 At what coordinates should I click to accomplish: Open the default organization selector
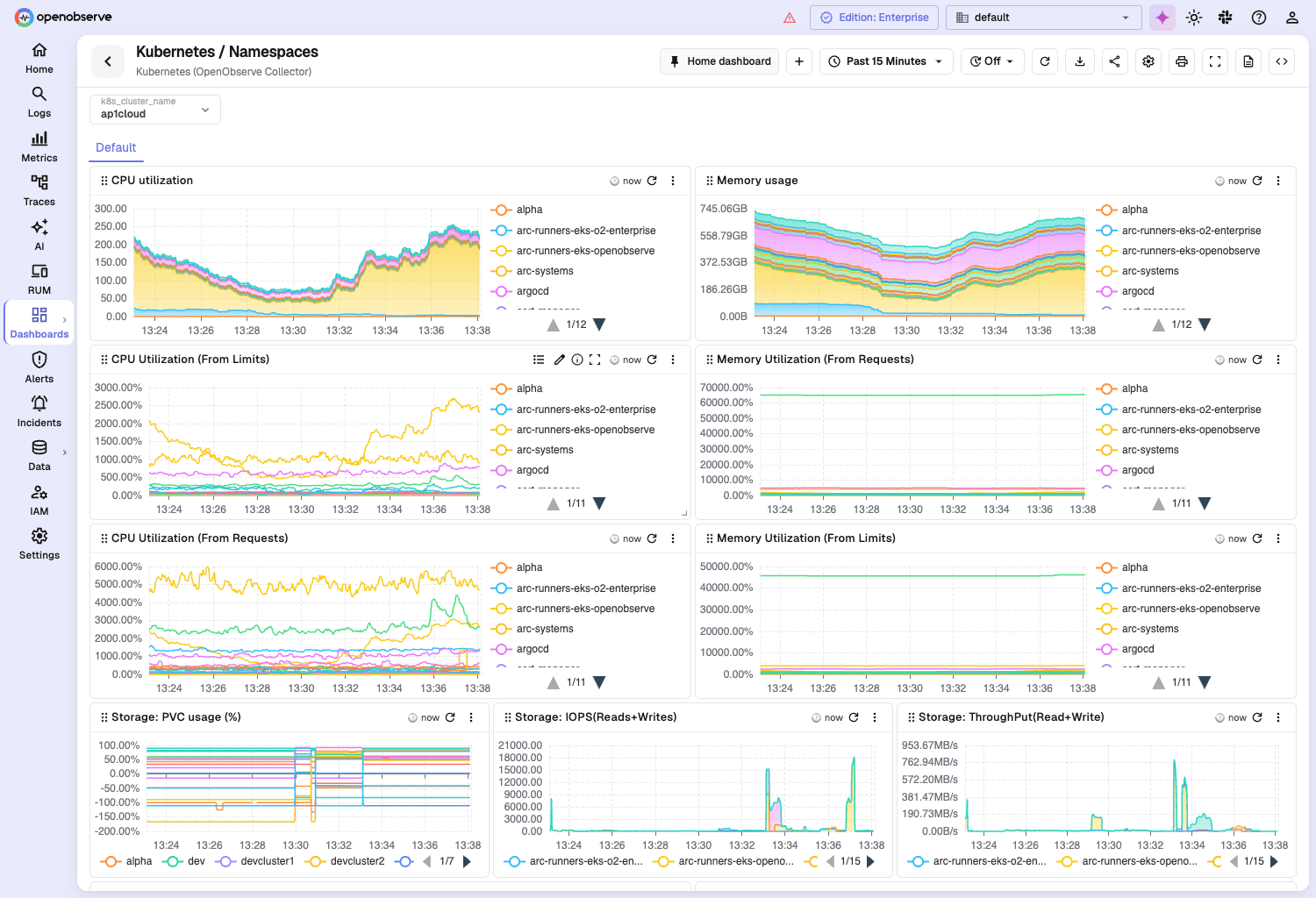pos(1043,18)
